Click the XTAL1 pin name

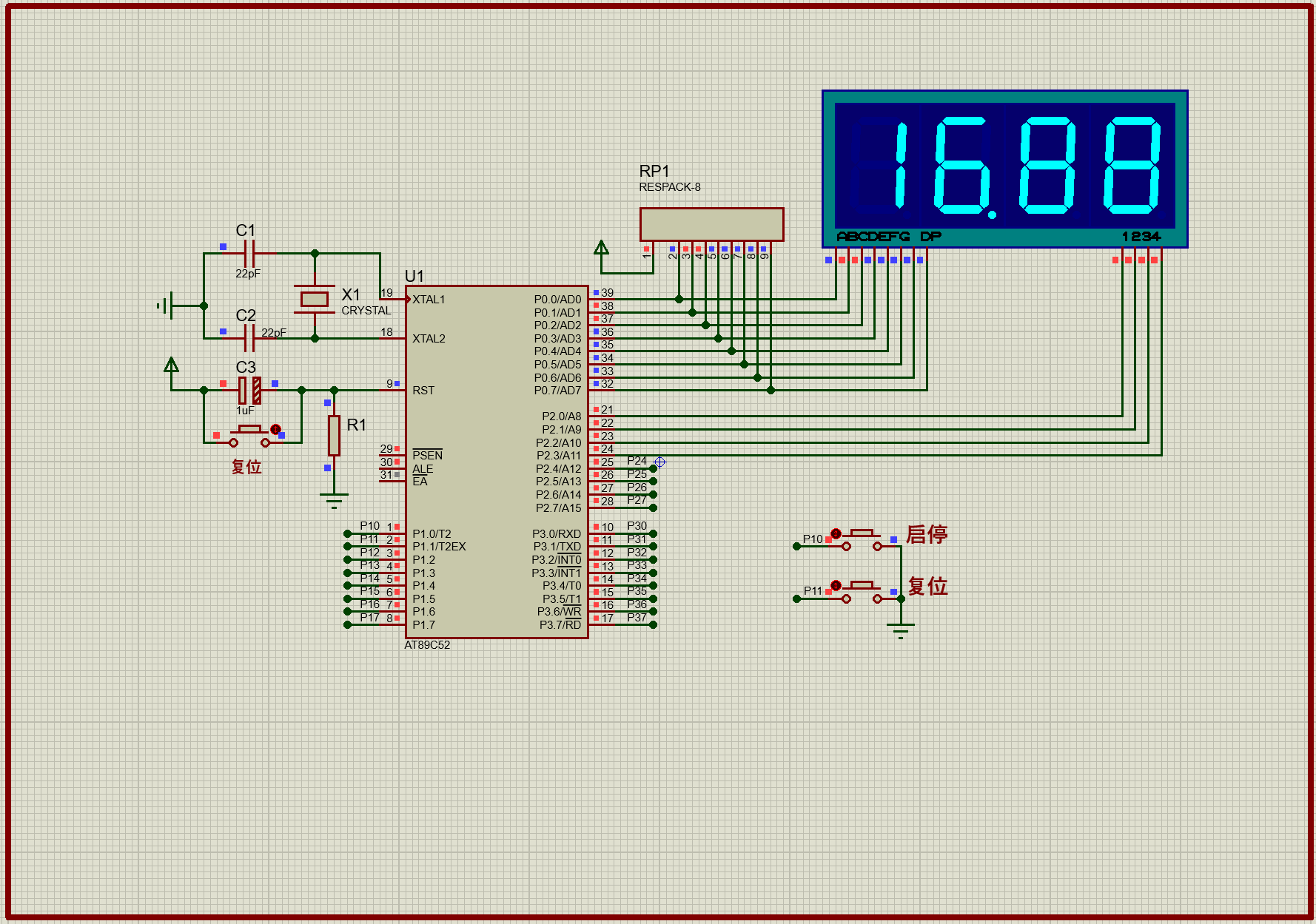429,300
